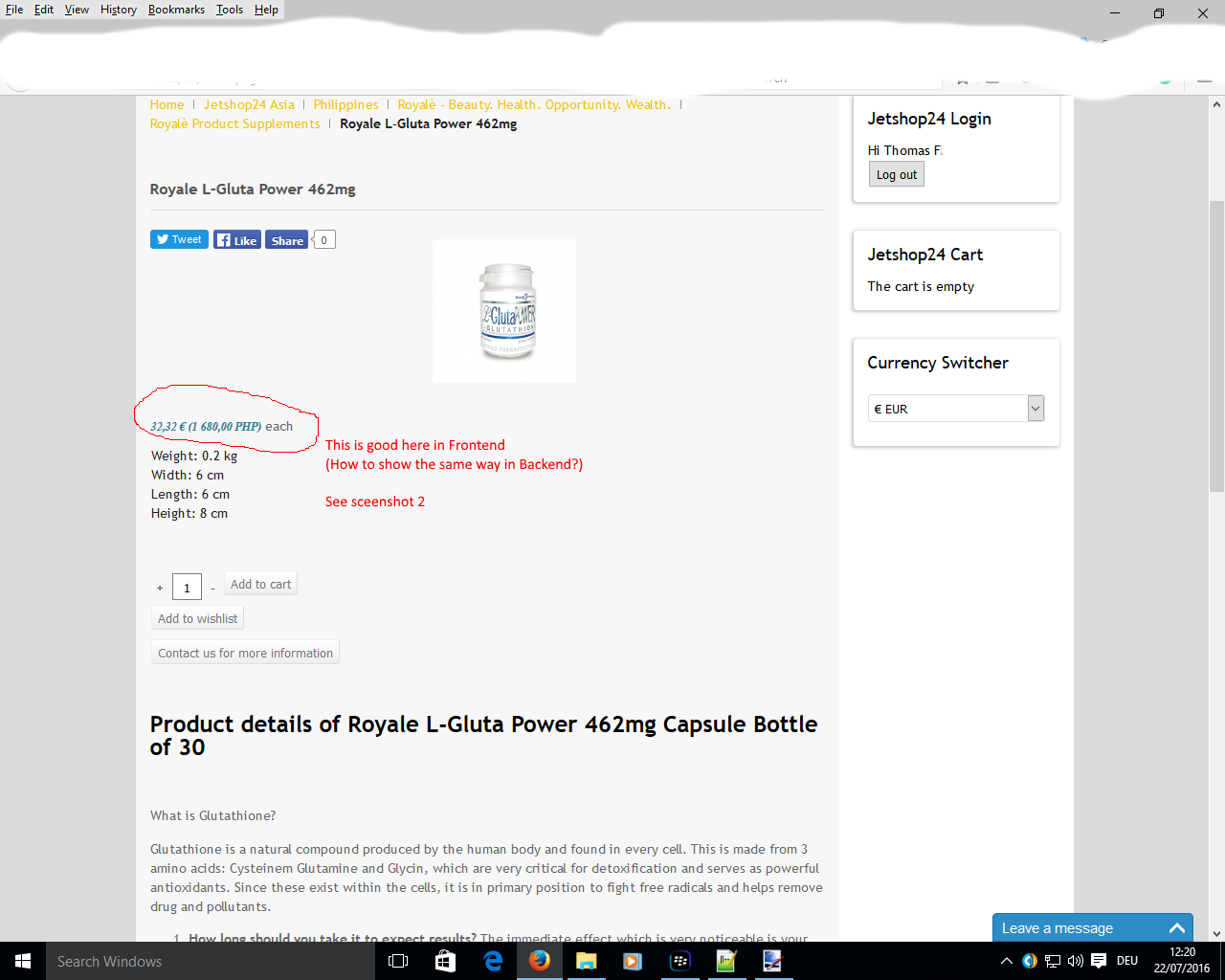Screen dimensions: 1225x980
Task: Switch to Firefox on the taskbar
Action: pyautogui.click(x=540, y=961)
